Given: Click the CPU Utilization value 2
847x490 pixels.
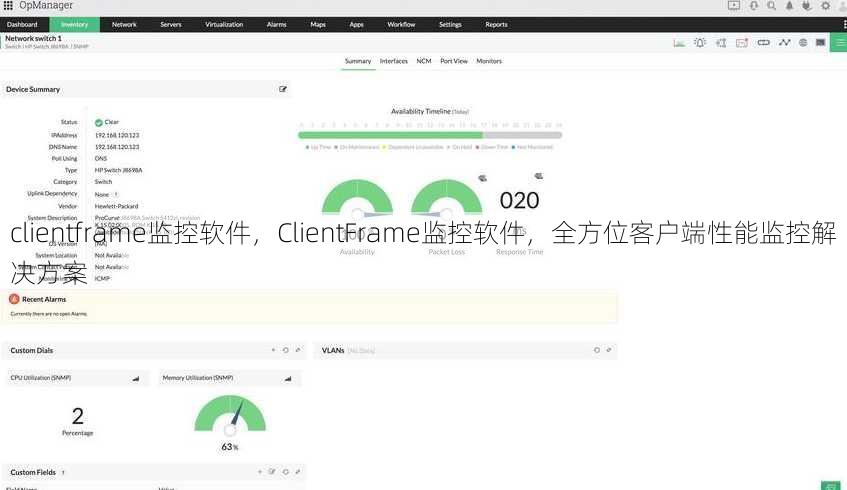Looking at the screenshot, I should coord(78,416).
